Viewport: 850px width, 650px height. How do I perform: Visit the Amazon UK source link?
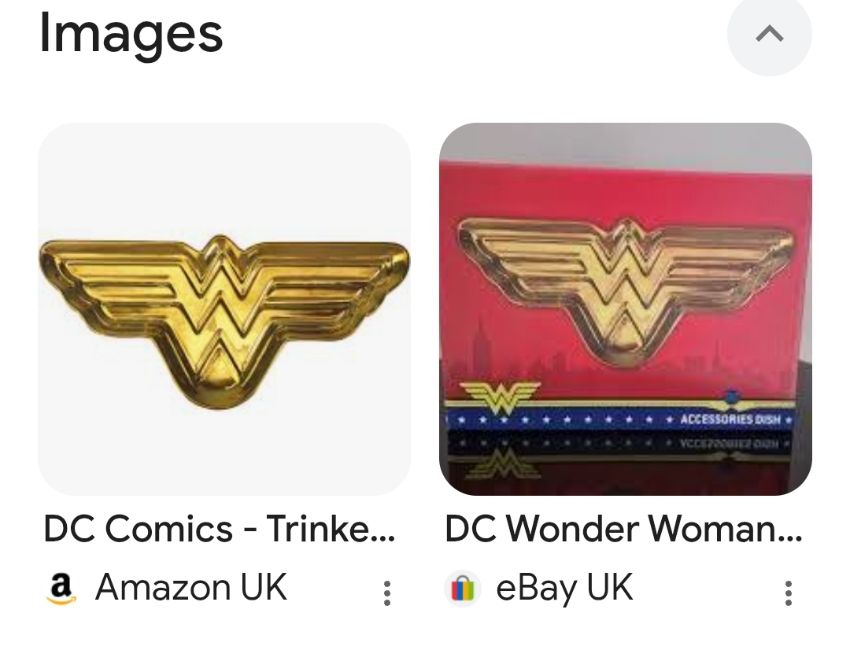190,588
